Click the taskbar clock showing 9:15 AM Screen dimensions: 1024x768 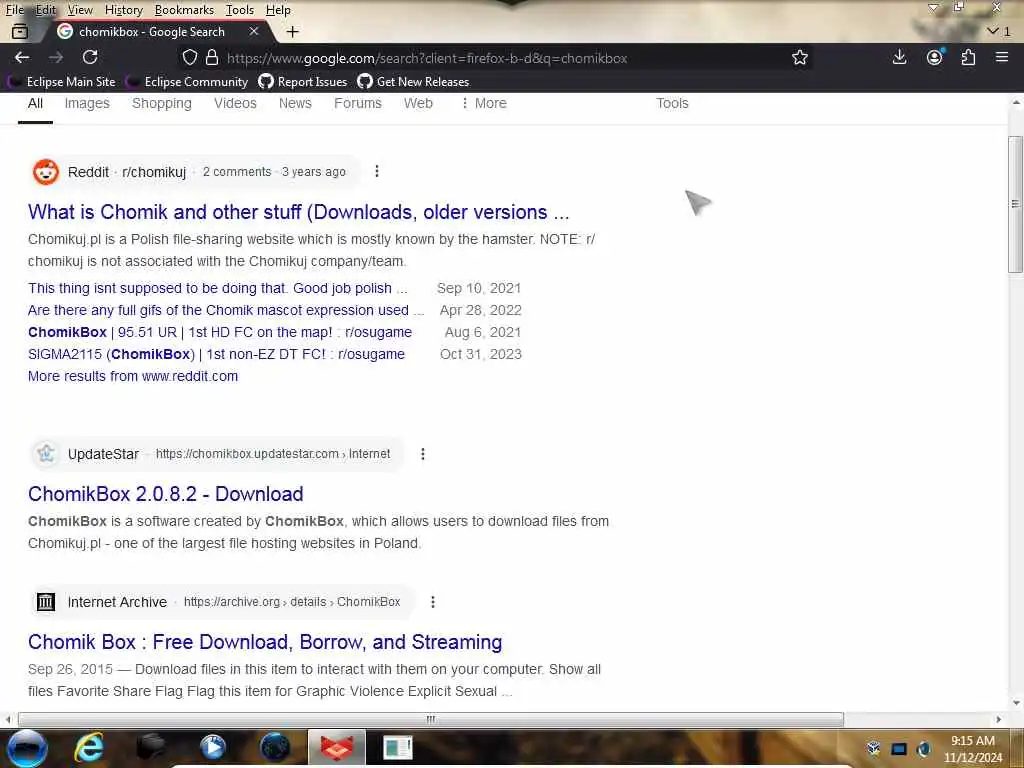point(972,749)
